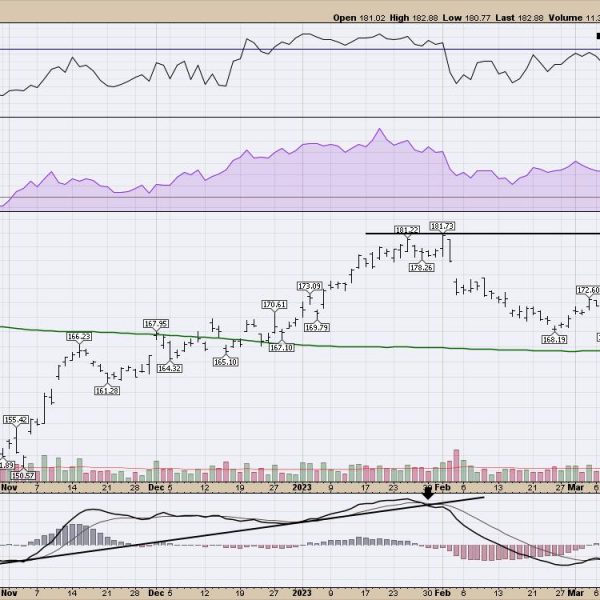Click Nov on axis under volume bars

click(8, 488)
